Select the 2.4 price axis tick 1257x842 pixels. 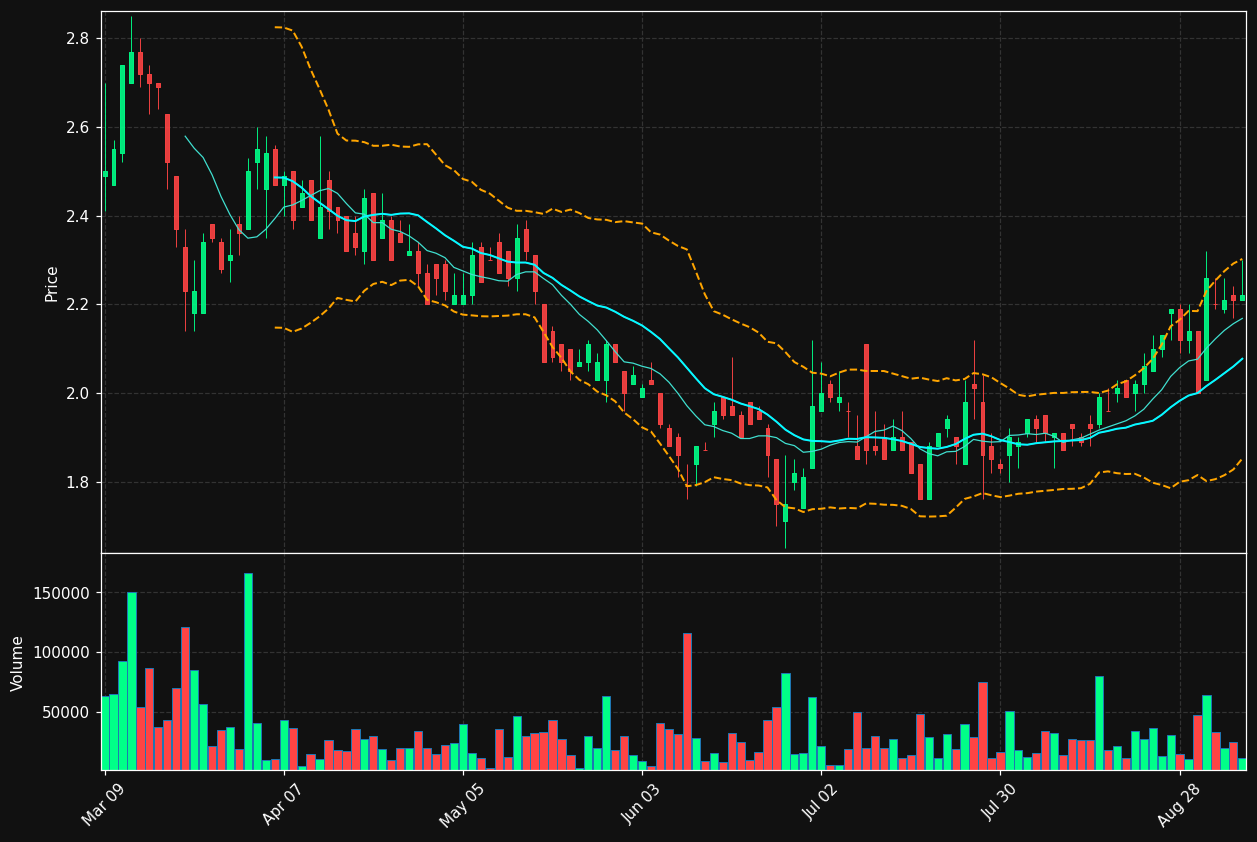(78, 216)
